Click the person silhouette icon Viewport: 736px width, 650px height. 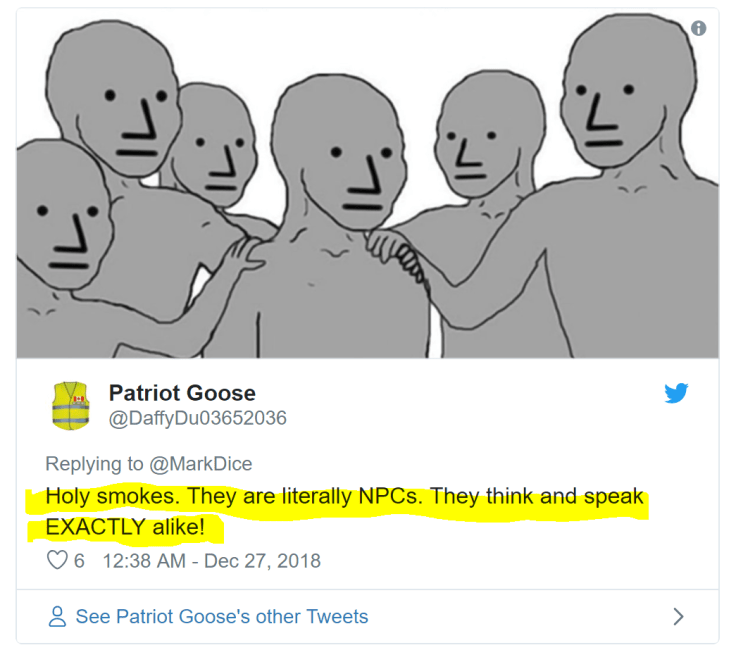[x=57, y=617]
